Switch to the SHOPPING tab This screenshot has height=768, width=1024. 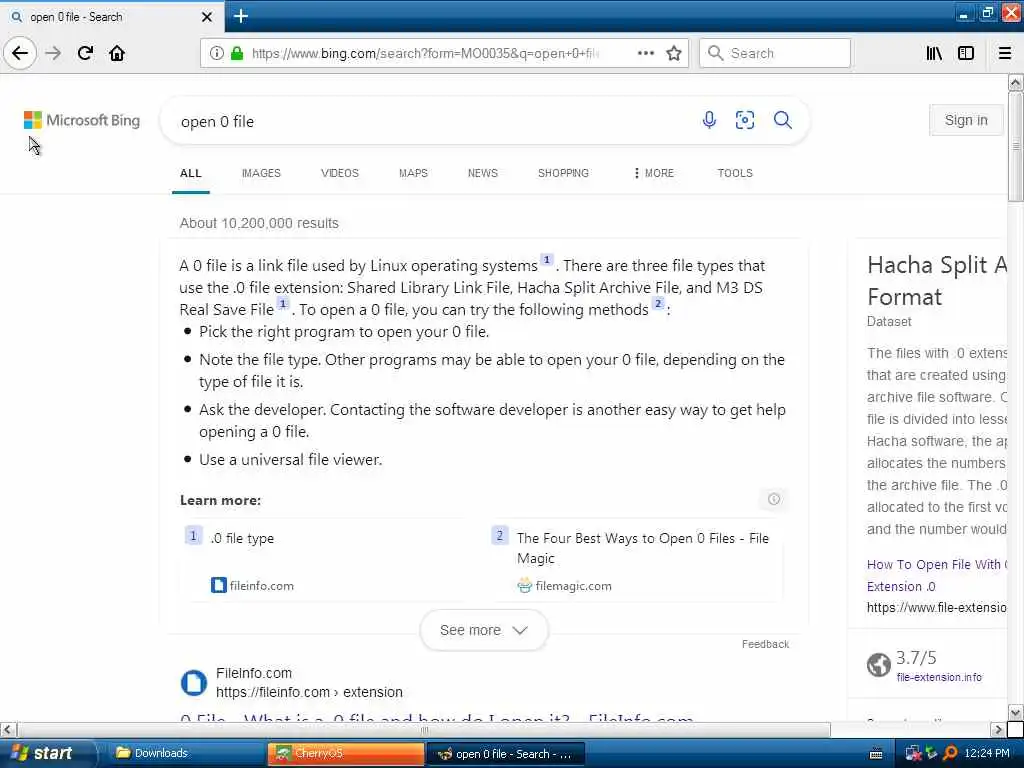[x=563, y=173]
